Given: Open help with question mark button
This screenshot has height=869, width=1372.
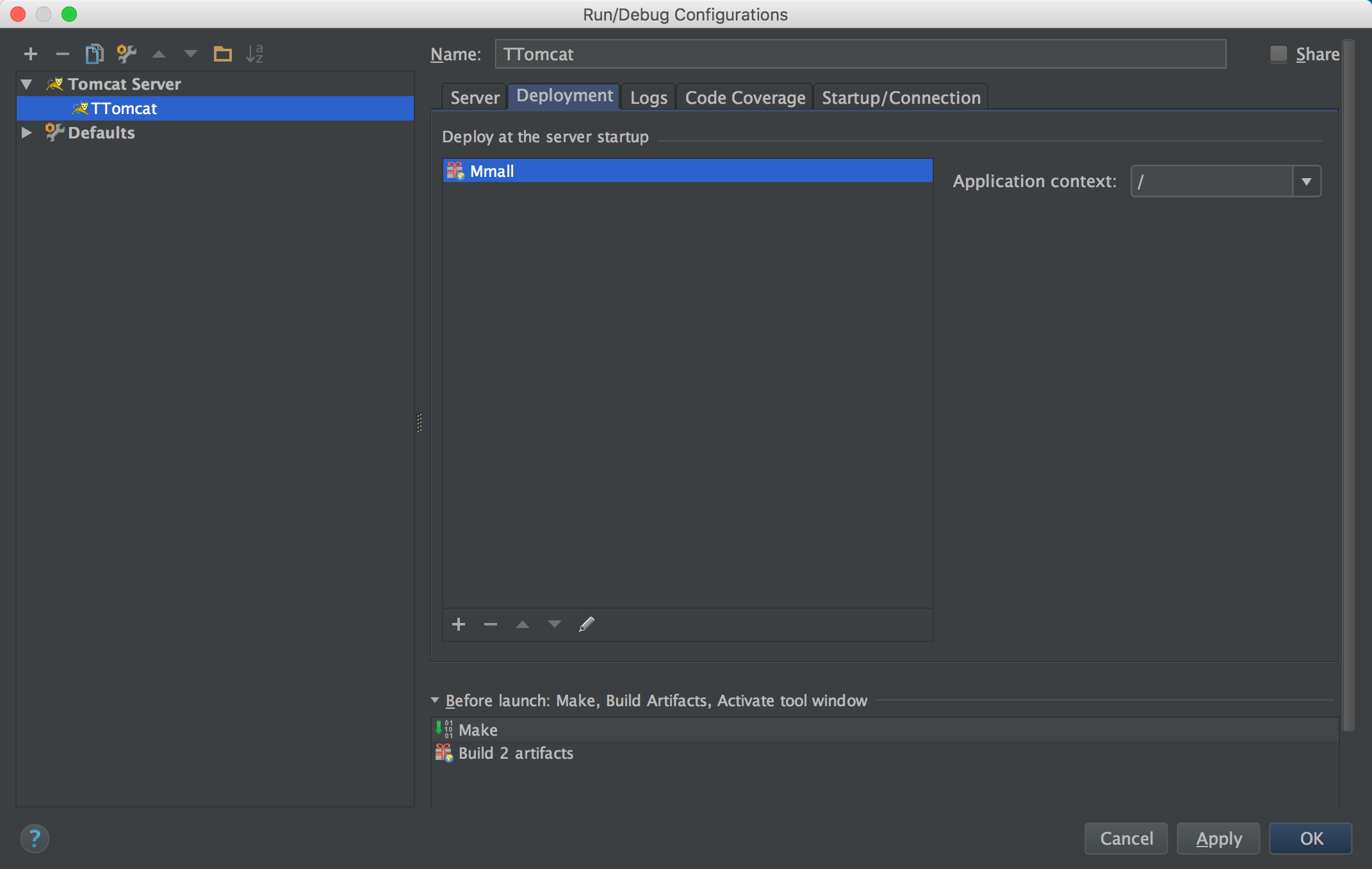Looking at the screenshot, I should pyautogui.click(x=35, y=839).
